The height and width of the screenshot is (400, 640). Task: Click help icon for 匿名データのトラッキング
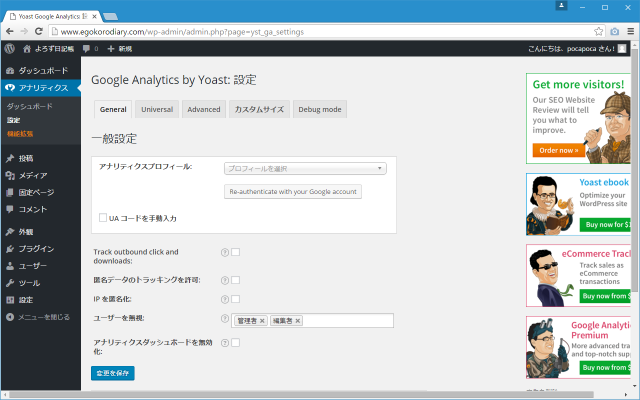(224, 280)
